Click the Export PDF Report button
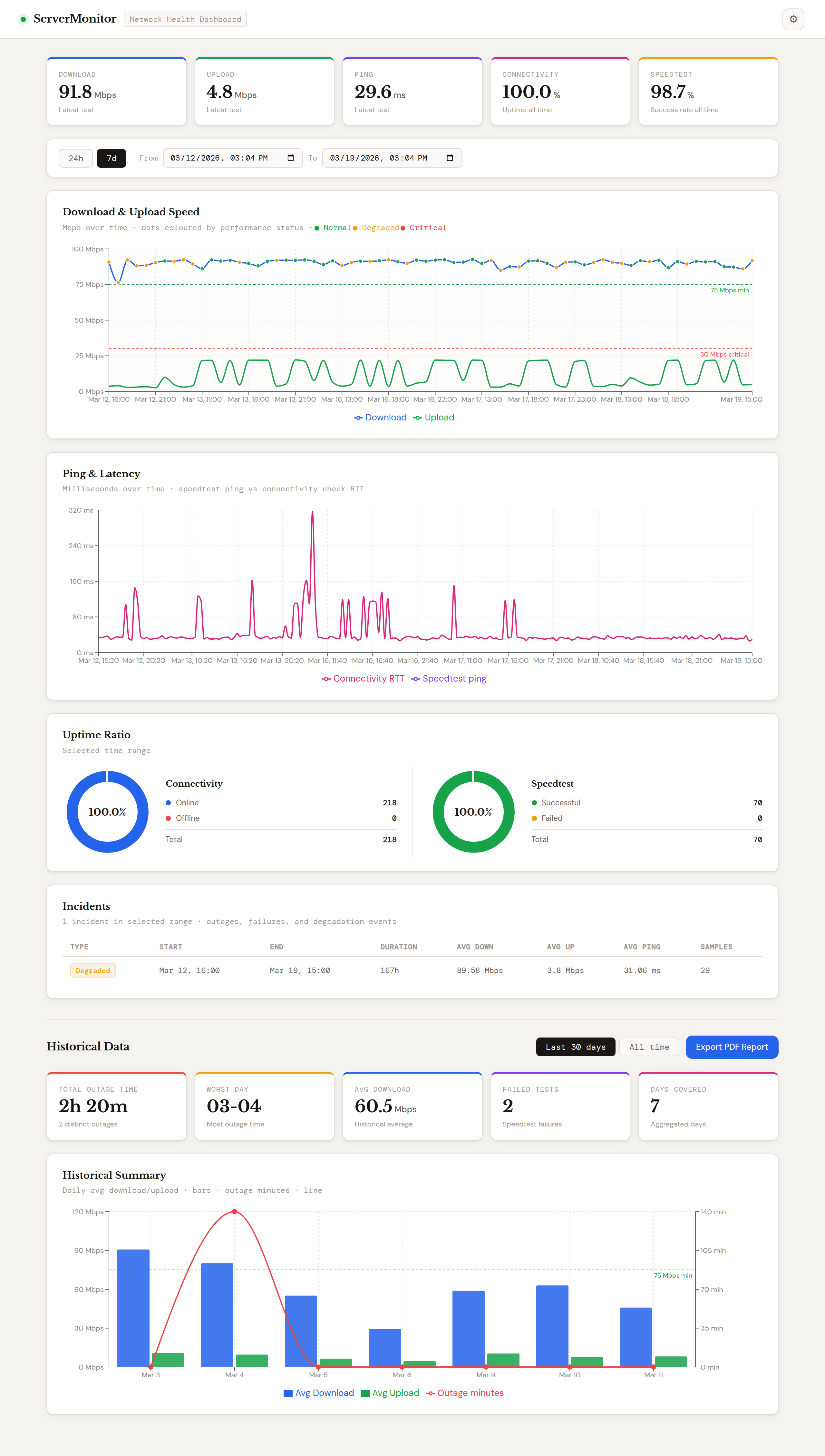This screenshot has height=1456, width=825. tap(732, 1047)
